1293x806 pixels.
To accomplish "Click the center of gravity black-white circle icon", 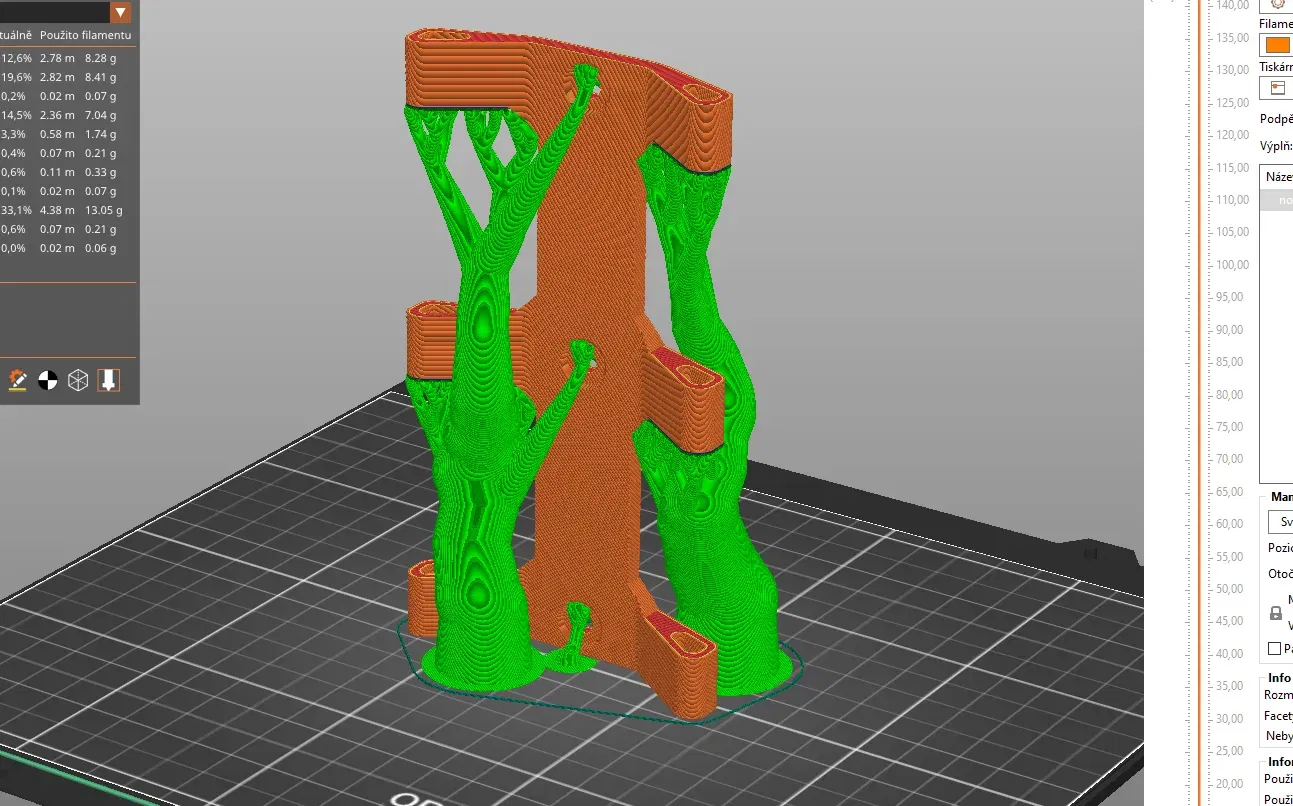I will click(47, 380).
